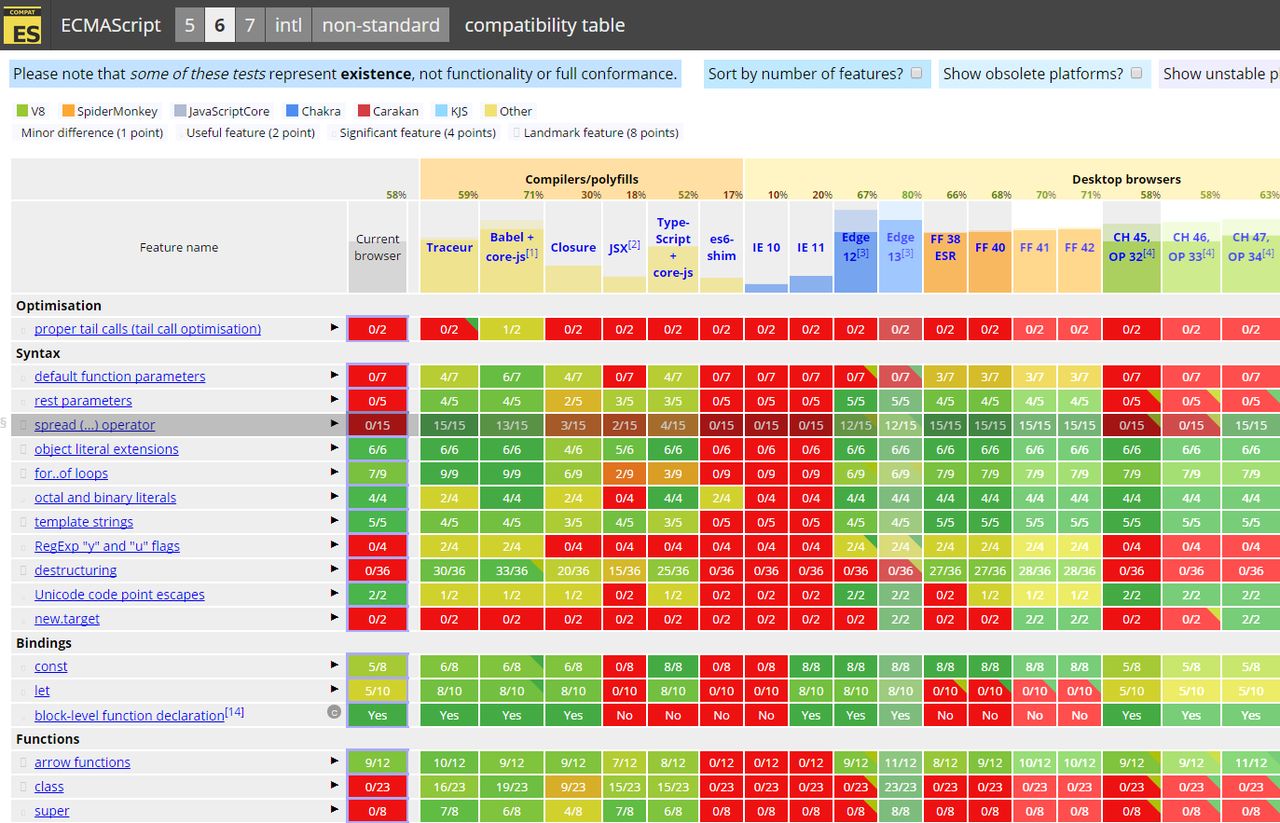Follow block-level function declaration link
This screenshot has height=823, width=1280.
pyautogui.click(x=129, y=715)
